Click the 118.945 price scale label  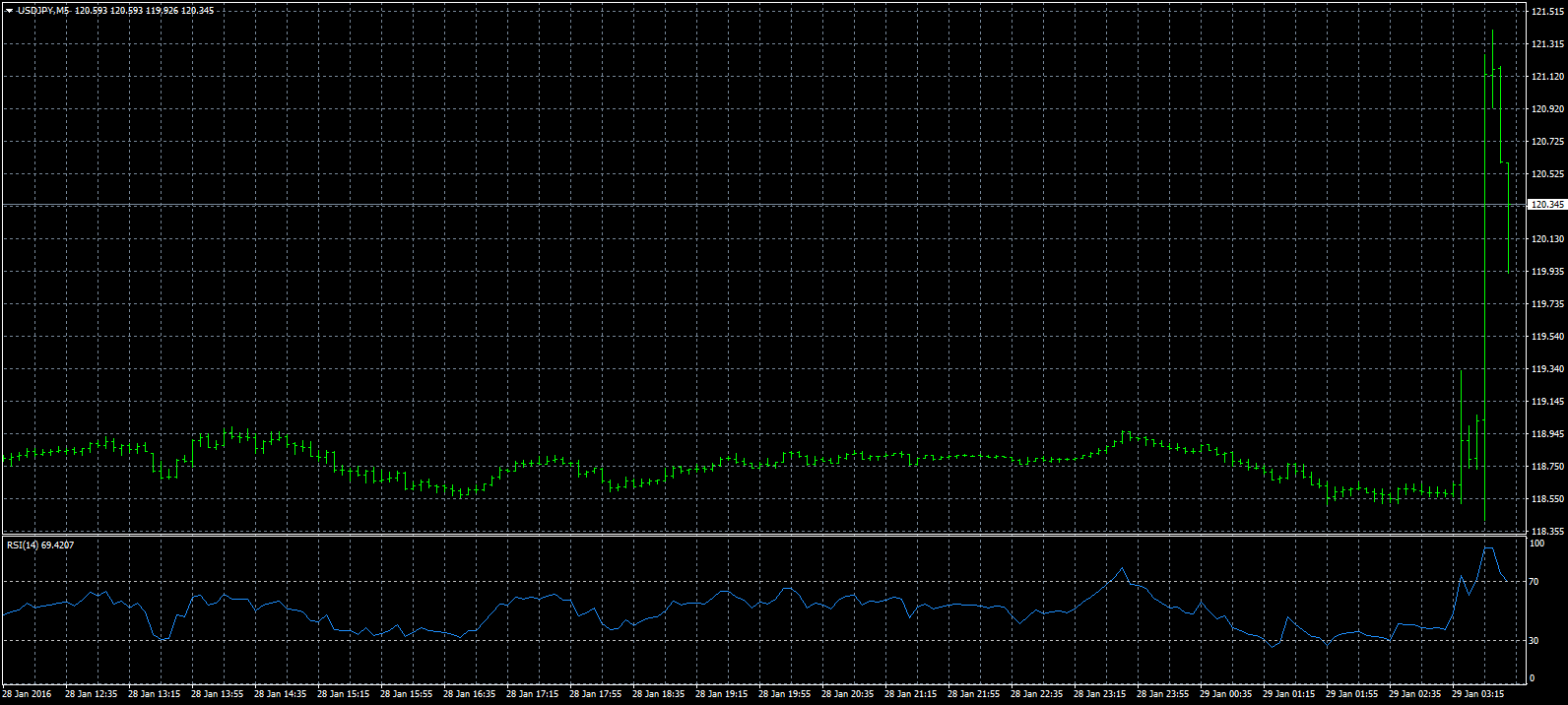[1547, 434]
